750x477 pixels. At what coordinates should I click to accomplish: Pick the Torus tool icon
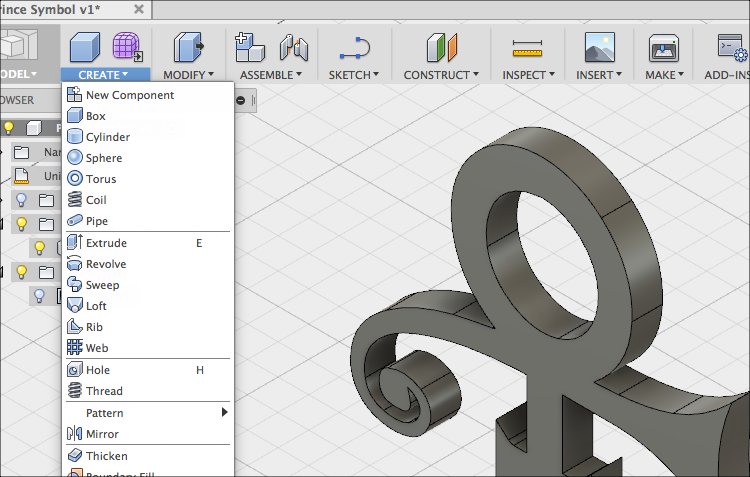click(74, 179)
